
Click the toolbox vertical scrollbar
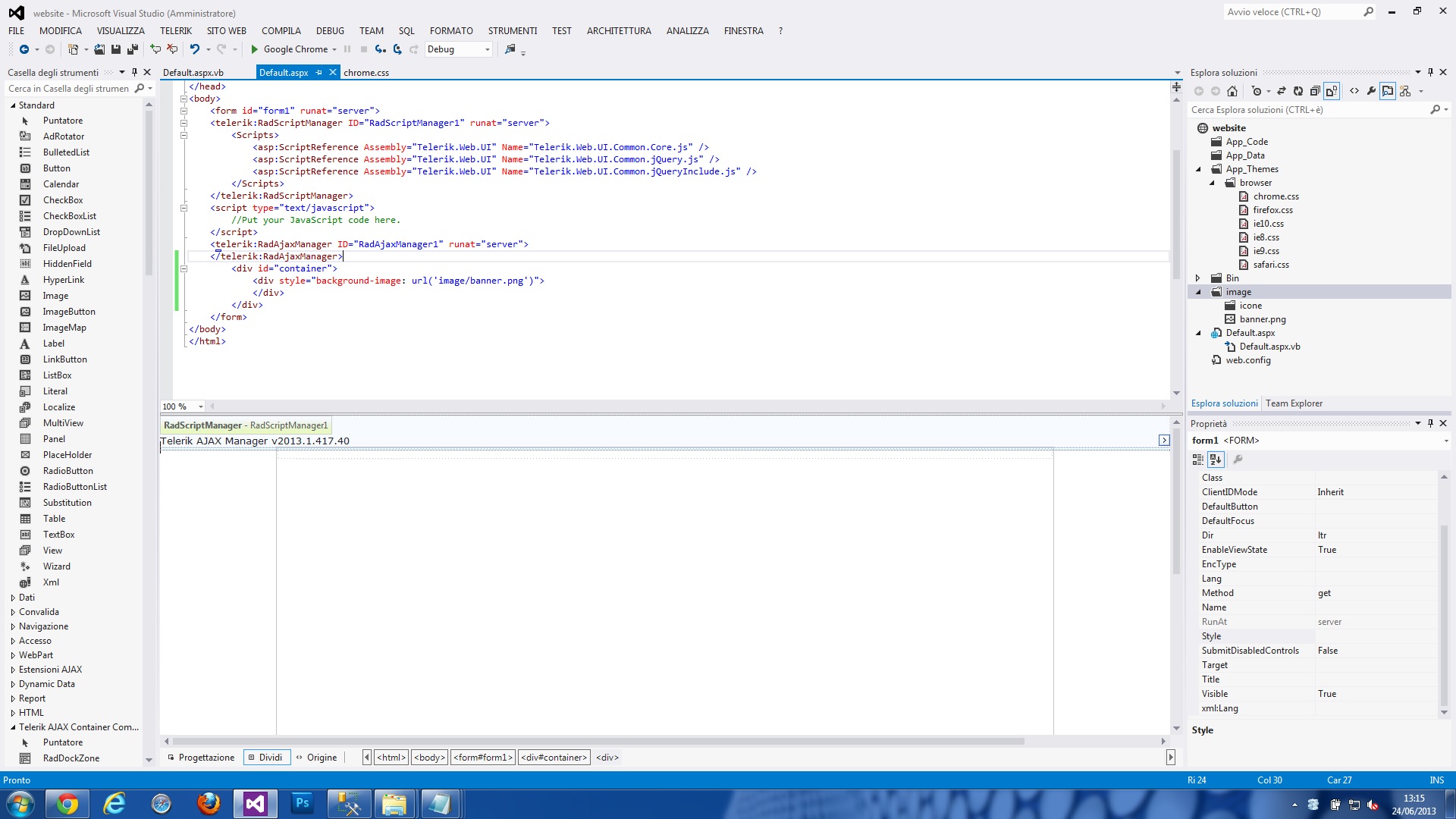(x=149, y=193)
